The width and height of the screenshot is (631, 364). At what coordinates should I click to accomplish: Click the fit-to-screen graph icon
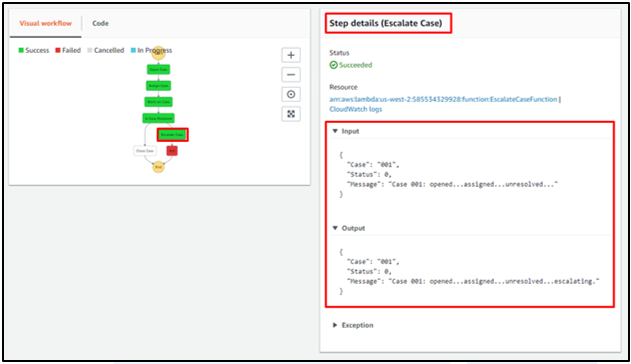click(x=291, y=114)
